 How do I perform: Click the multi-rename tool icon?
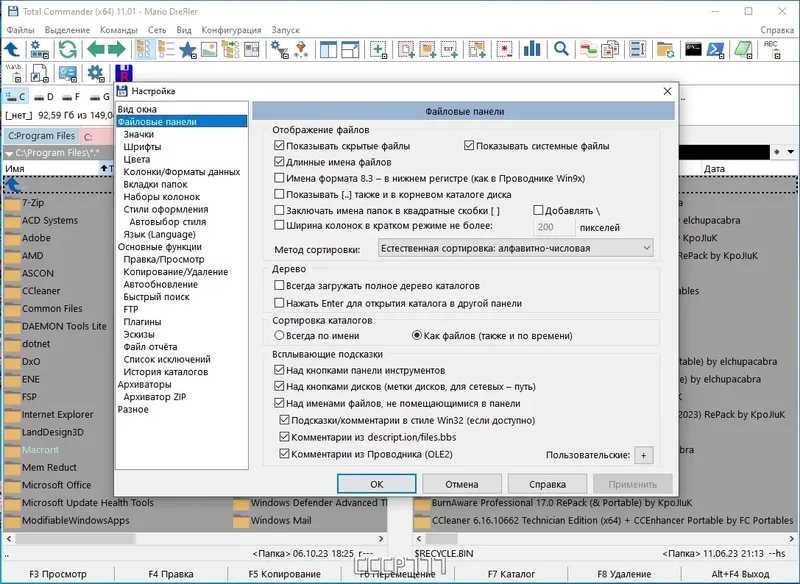pyautogui.click(x=637, y=49)
